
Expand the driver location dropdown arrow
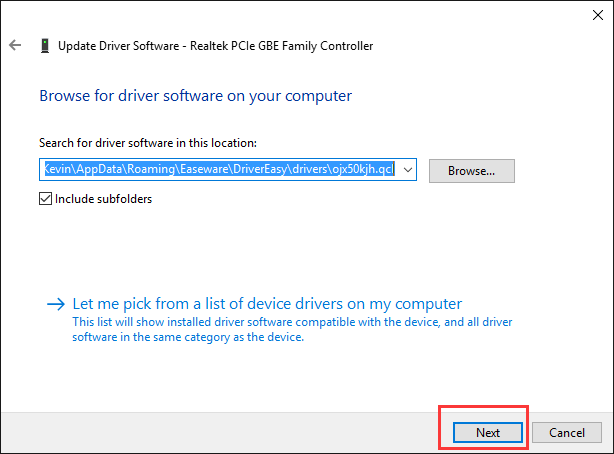coord(408,170)
